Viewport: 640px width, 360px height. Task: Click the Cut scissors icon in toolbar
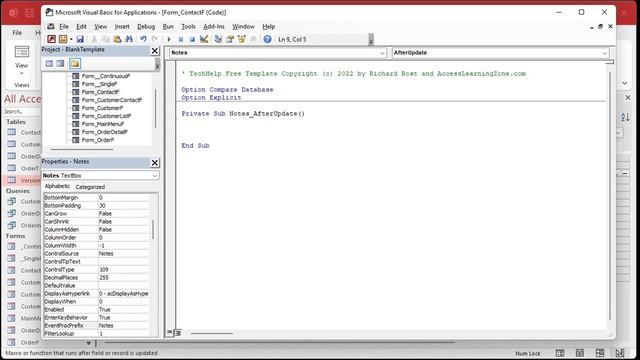pos(94,39)
